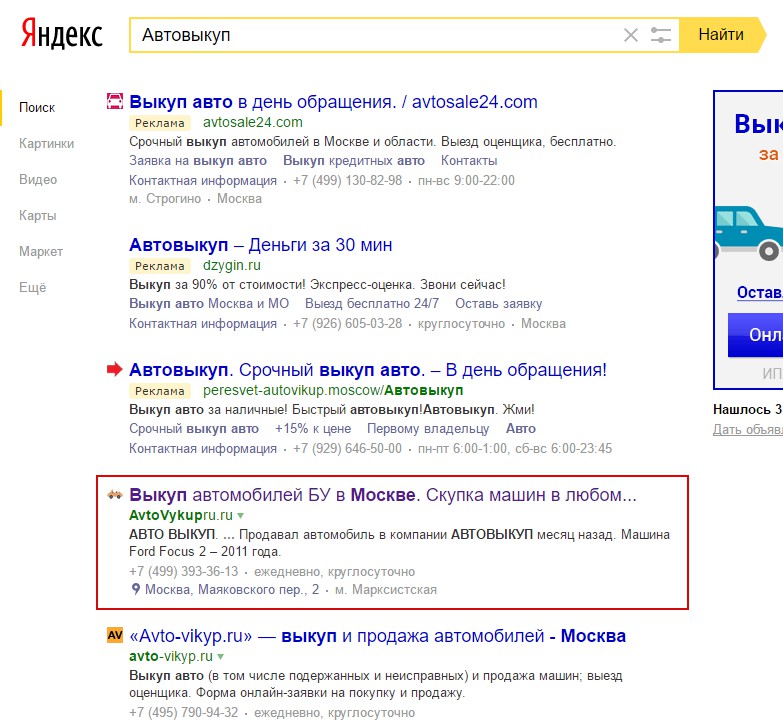The image size is (783, 723).
Task: Click the blue Онл... banner button
Action: pyautogui.click(x=755, y=335)
